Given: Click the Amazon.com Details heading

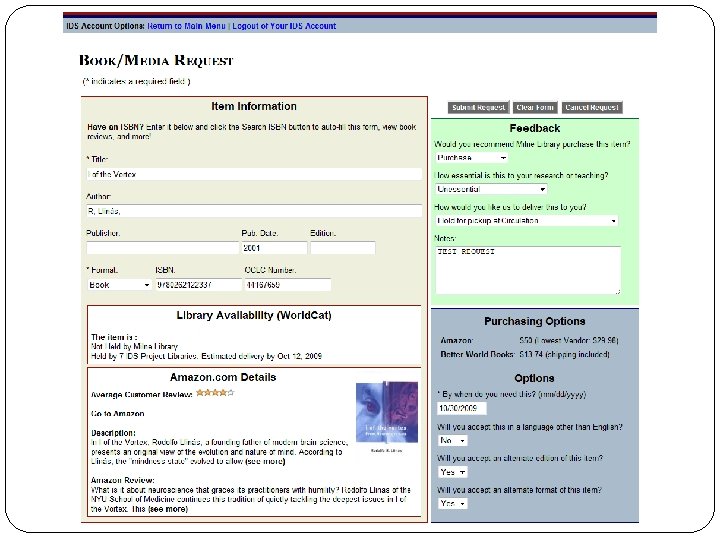Looking at the screenshot, I should pyautogui.click(x=223, y=377).
